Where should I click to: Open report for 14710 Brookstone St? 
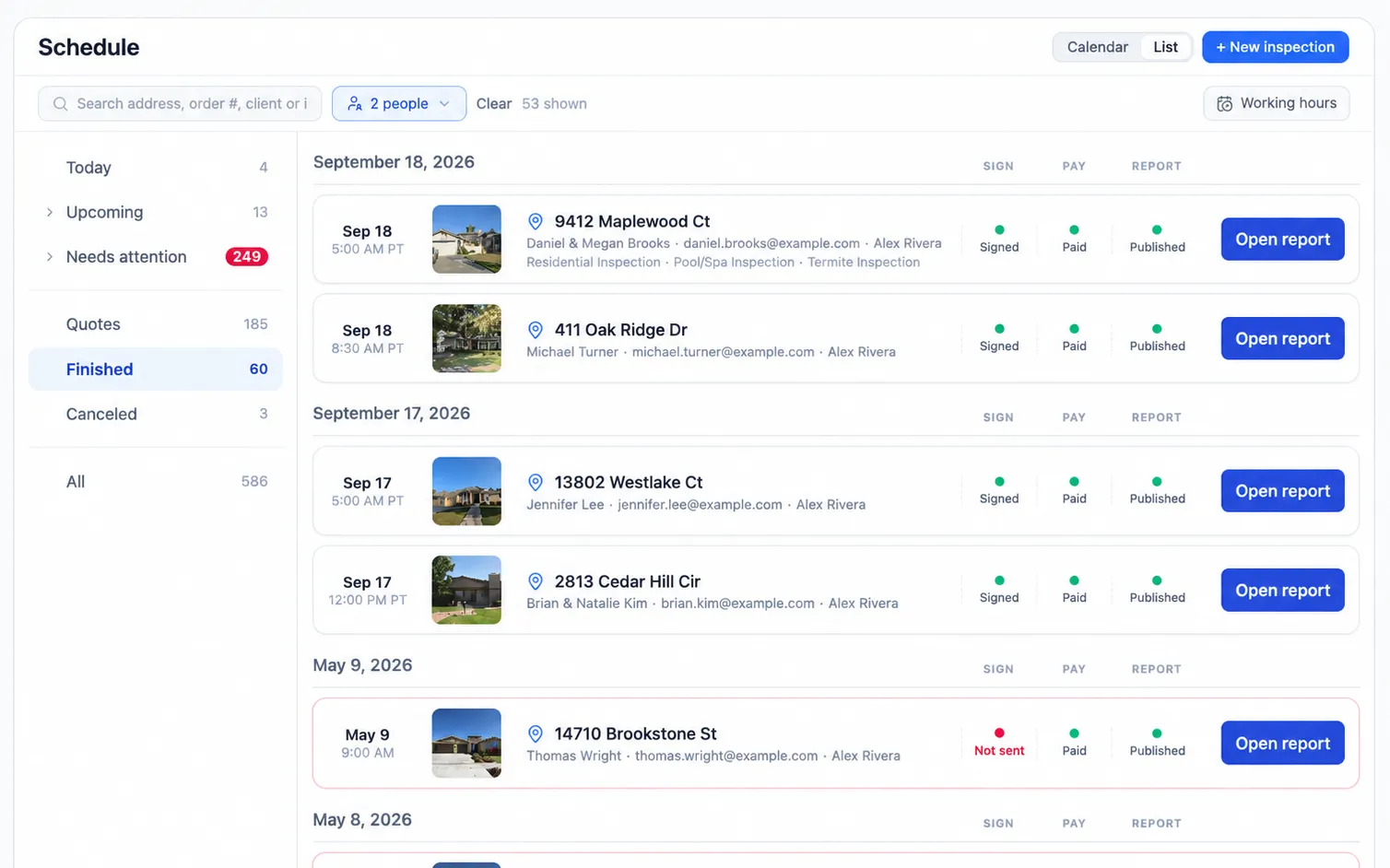pos(1282,743)
